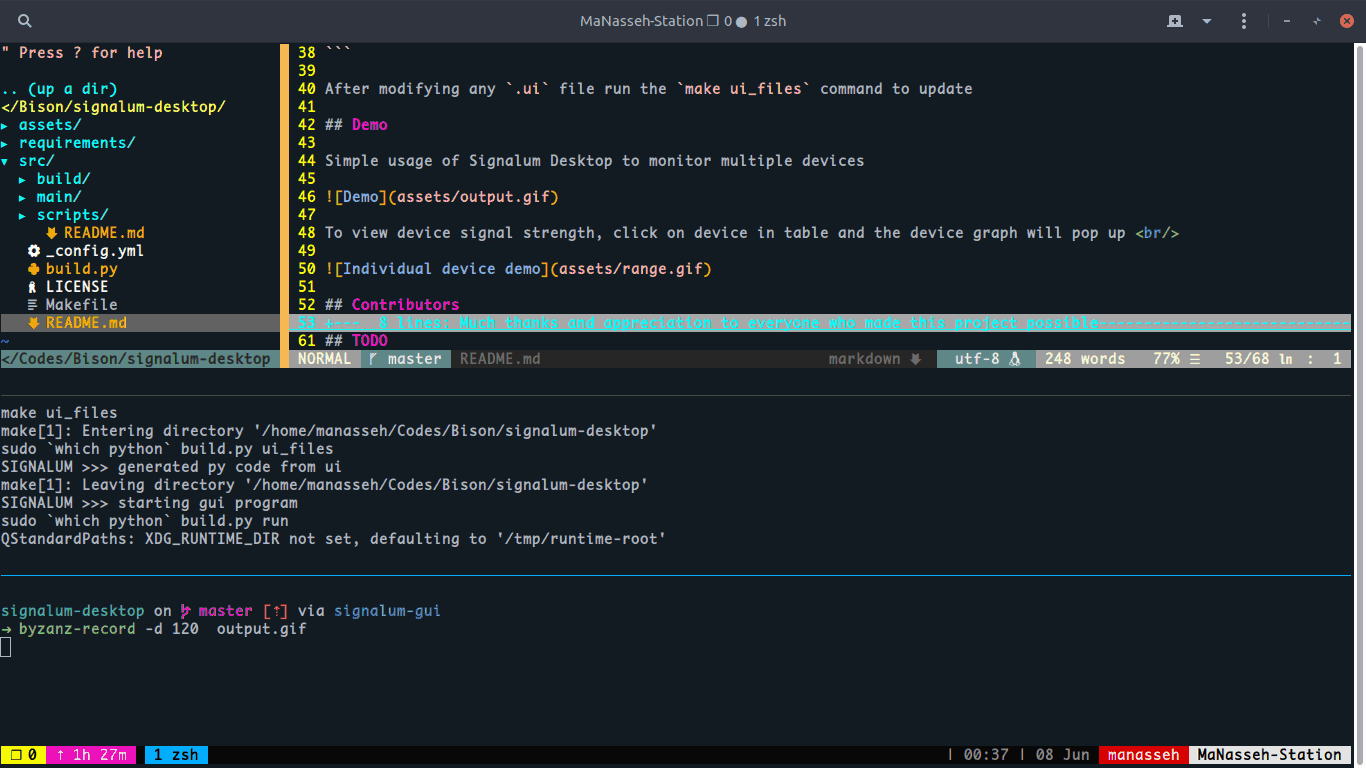Expand the build/ folder arrow
Image resolution: width=1366 pixels, height=768 pixels.
click(x=23, y=179)
